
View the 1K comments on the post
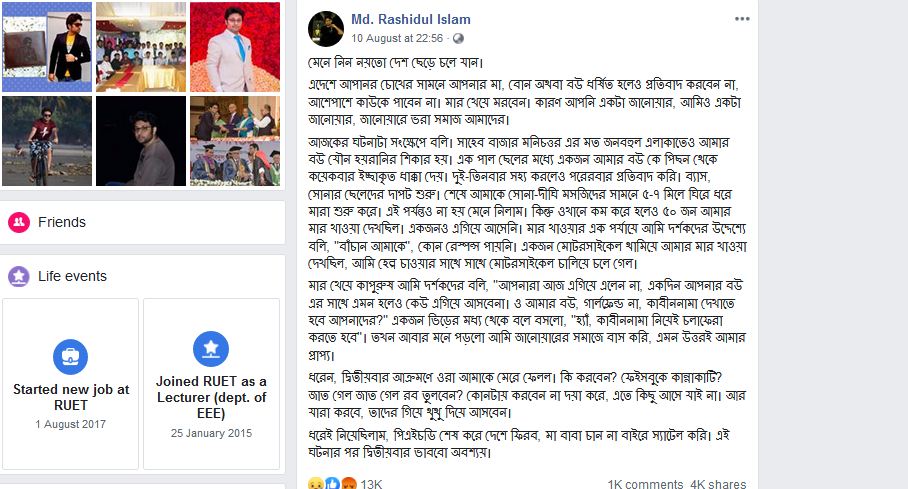[x=645, y=484]
